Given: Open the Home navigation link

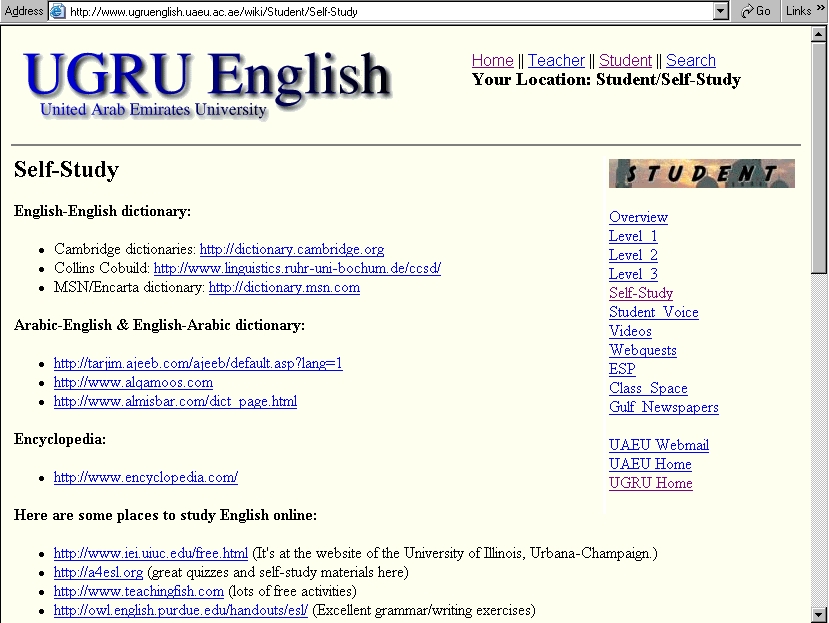Looking at the screenshot, I should [x=492, y=61].
